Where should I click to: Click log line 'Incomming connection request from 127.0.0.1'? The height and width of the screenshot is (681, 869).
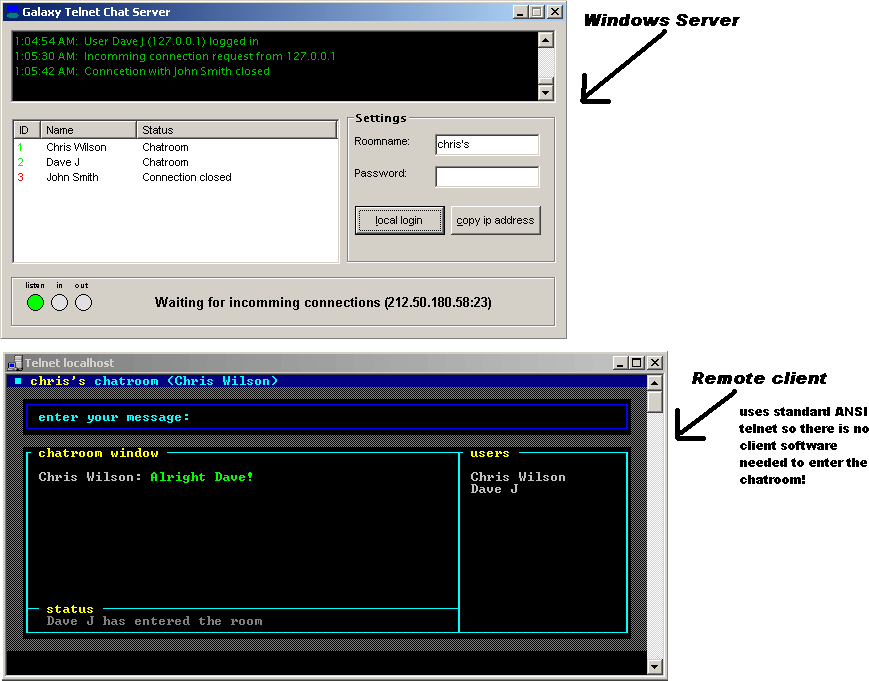coord(175,56)
